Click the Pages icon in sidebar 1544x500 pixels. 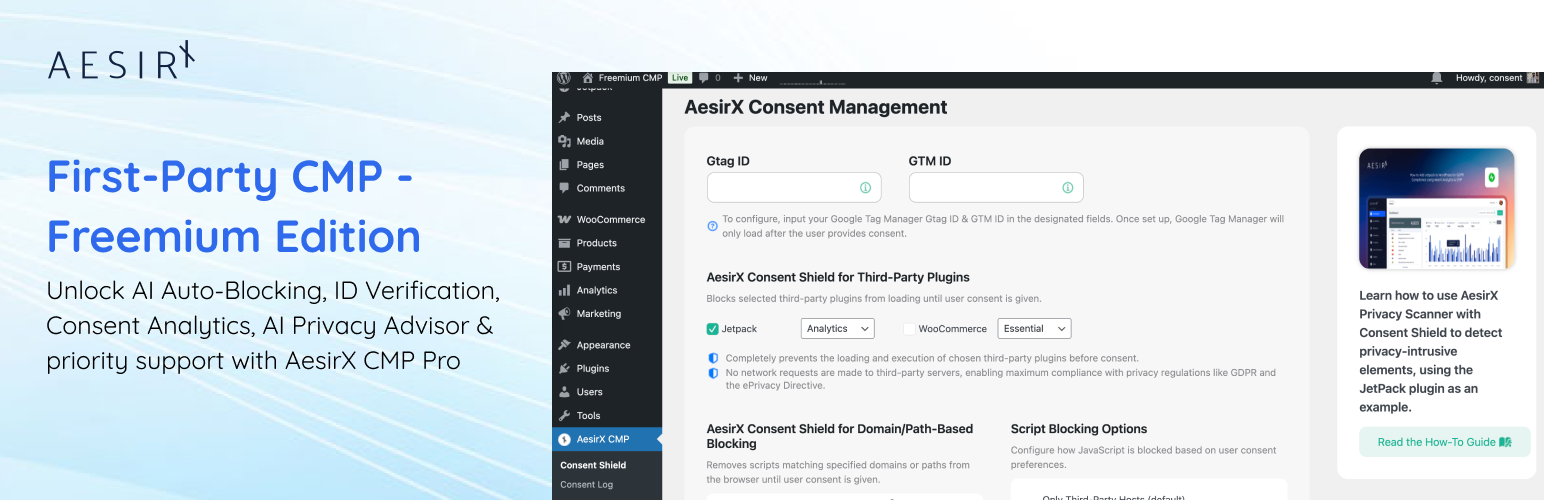coord(564,165)
